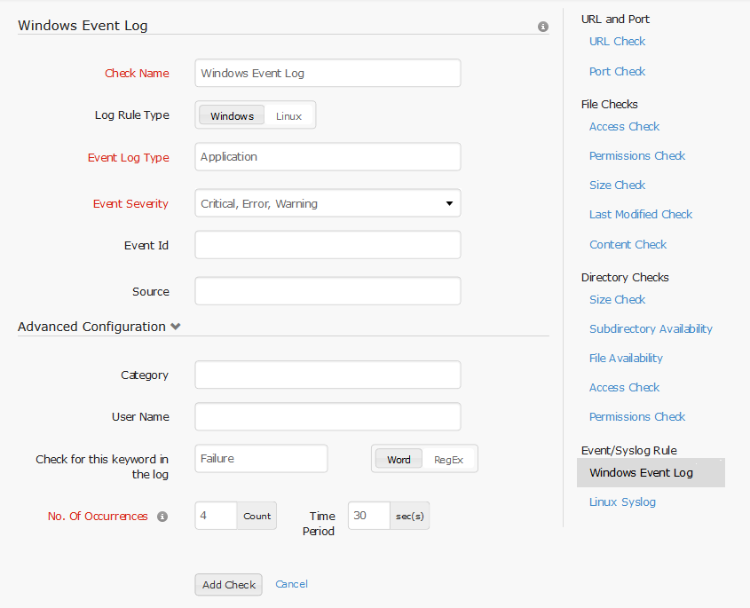Click the Source input field
750x608 pixels.
coord(327,291)
